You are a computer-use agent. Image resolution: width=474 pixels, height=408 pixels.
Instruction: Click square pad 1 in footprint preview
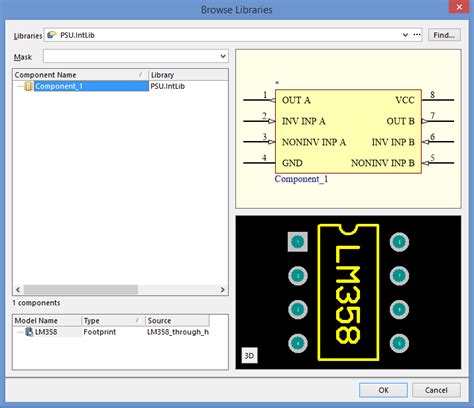pyautogui.click(x=298, y=242)
